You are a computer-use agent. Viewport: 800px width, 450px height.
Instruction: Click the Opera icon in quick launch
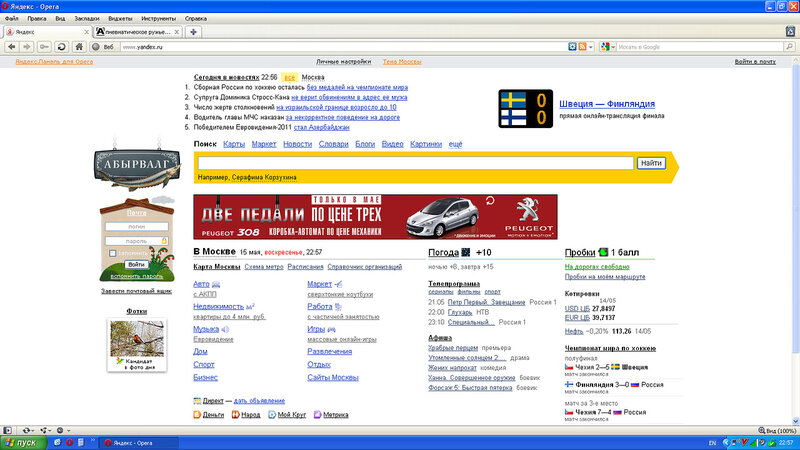(69, 442)
